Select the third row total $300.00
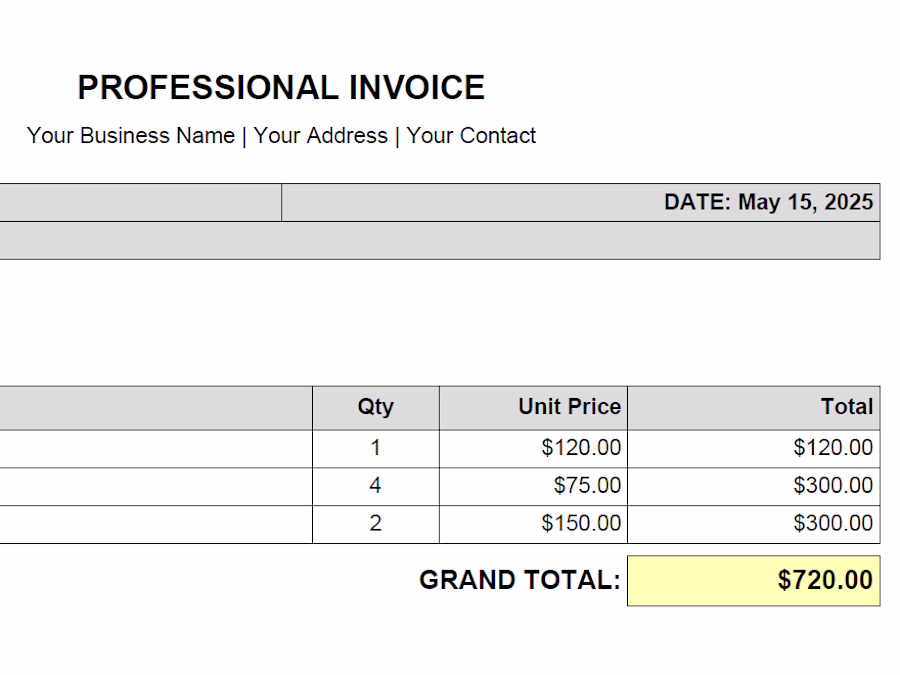The width and height of the screenshot is (900, 675). coord(754,524)
